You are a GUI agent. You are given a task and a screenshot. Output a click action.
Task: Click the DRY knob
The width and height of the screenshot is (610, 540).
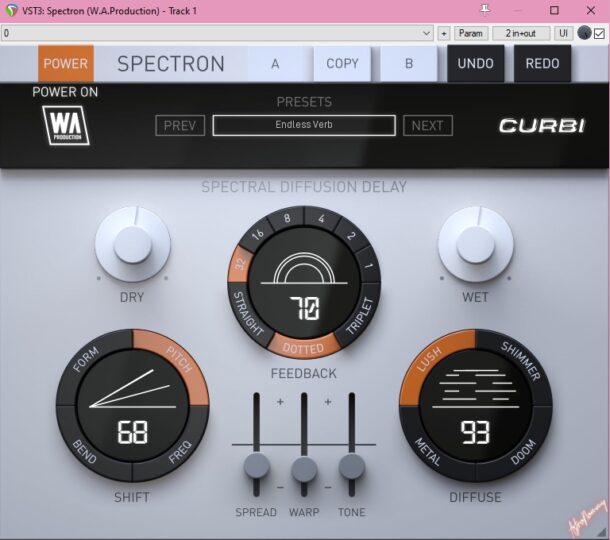click(x=133, y=244)
